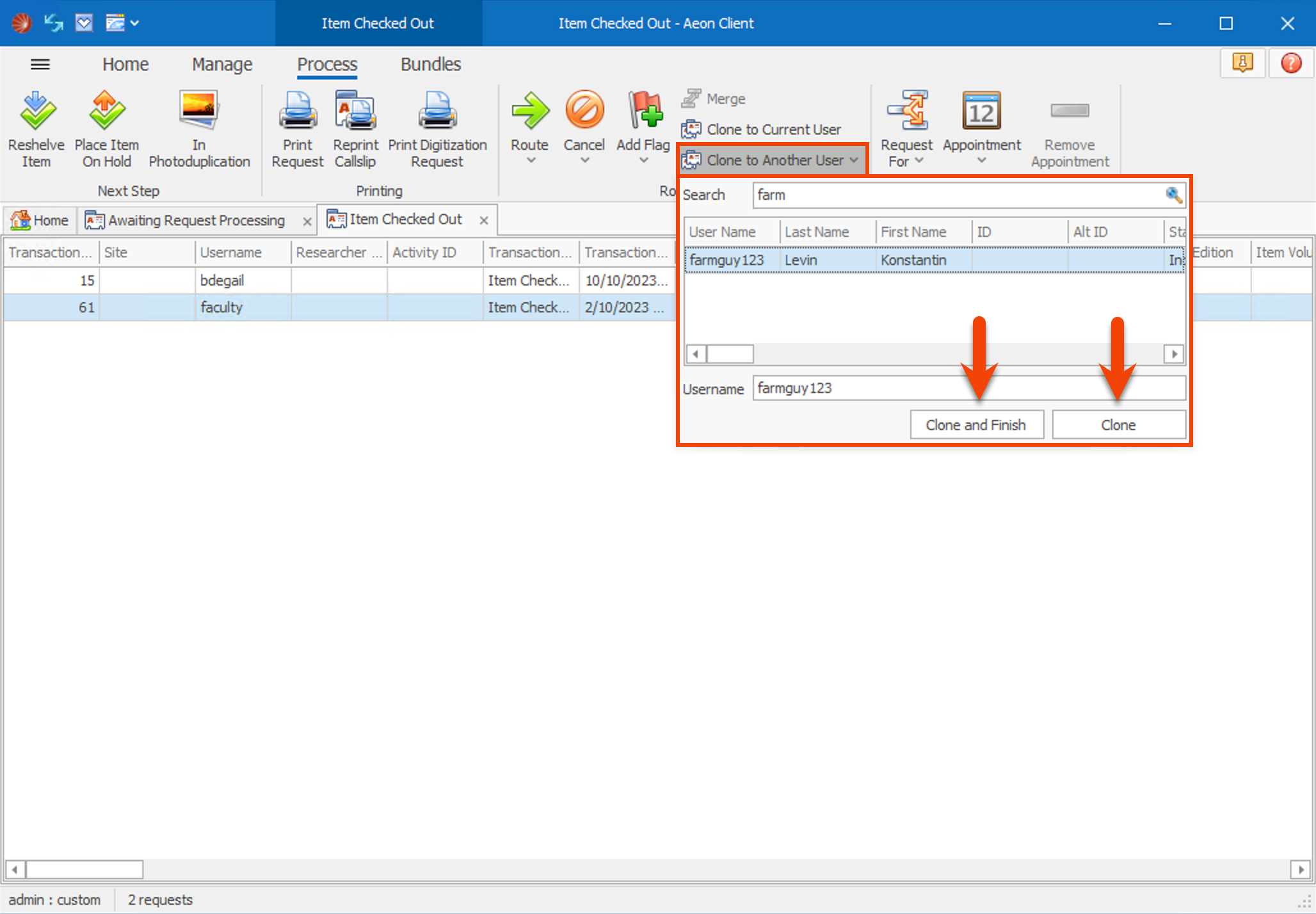Click Clone to Current User
This screenshot has width=1316, height=914.
tap(773, 129)
